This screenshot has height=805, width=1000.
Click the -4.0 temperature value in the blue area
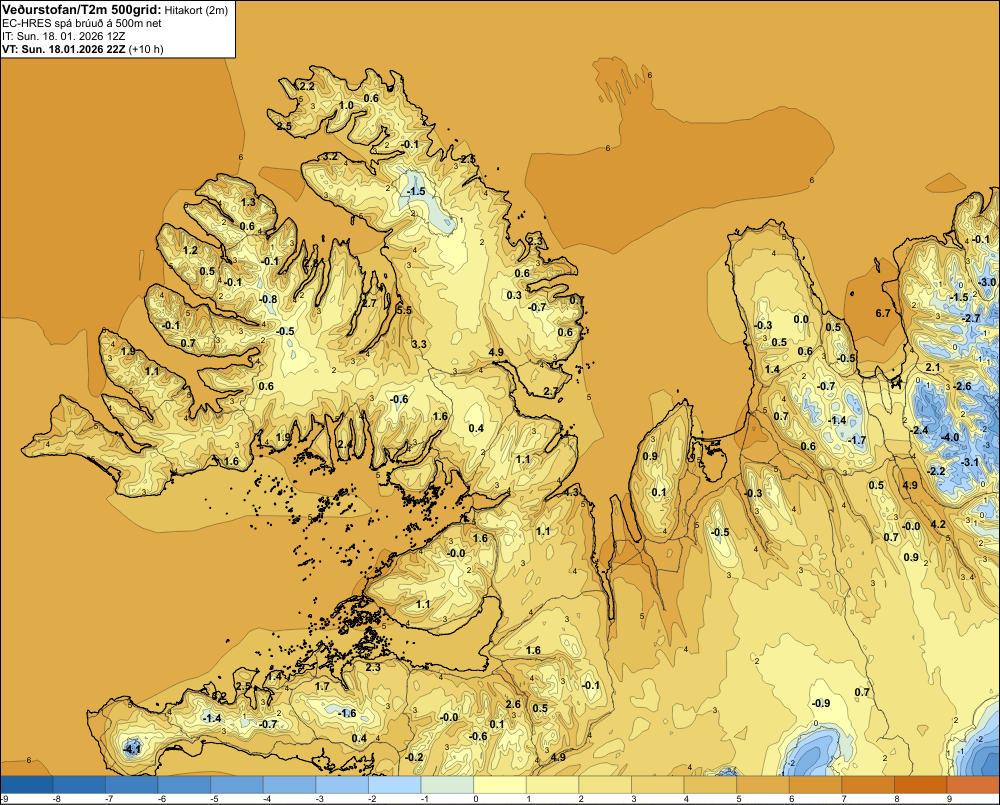[950, 437]
